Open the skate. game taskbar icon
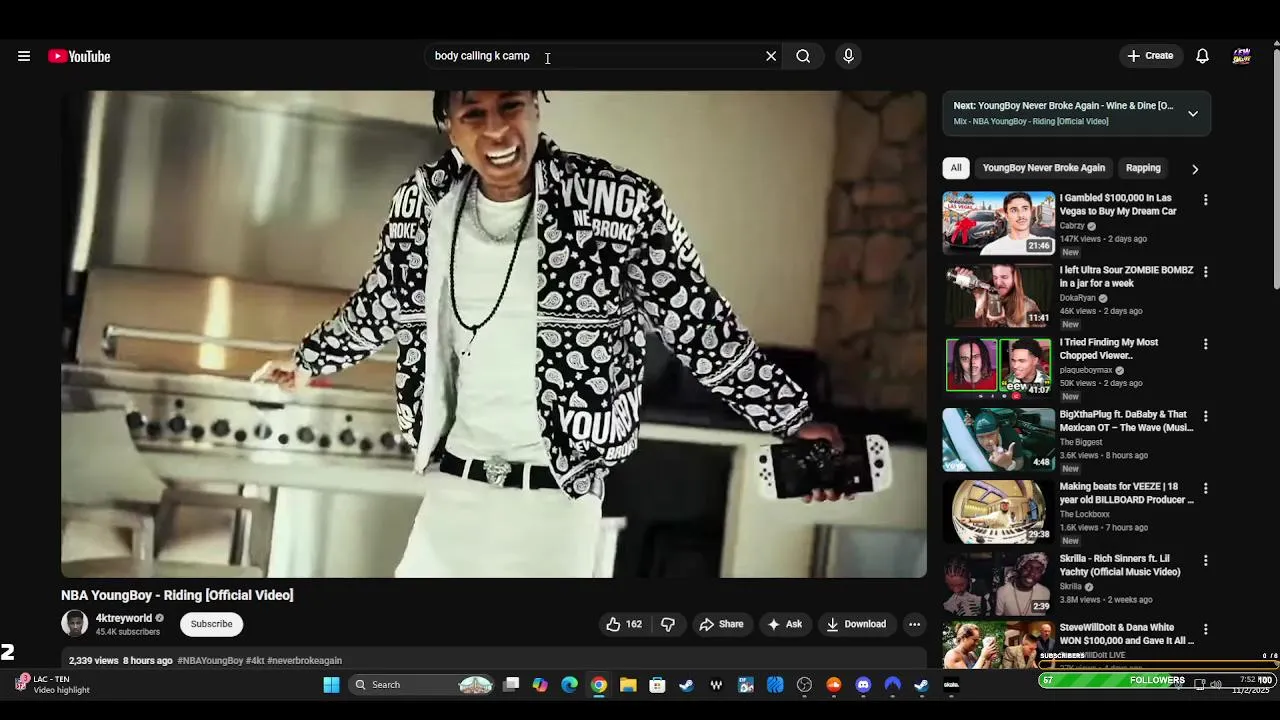Image resolution: width=1280 pixels, height=720 pixels. click(x=951, y=685)
